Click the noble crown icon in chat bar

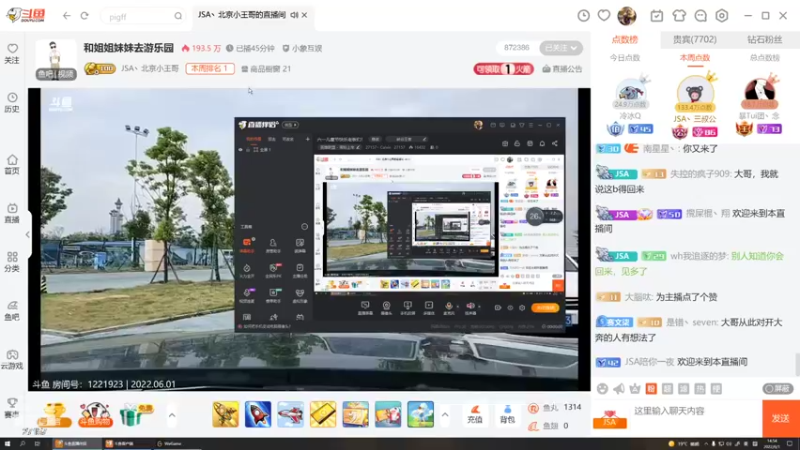click(x=635, y=389)
